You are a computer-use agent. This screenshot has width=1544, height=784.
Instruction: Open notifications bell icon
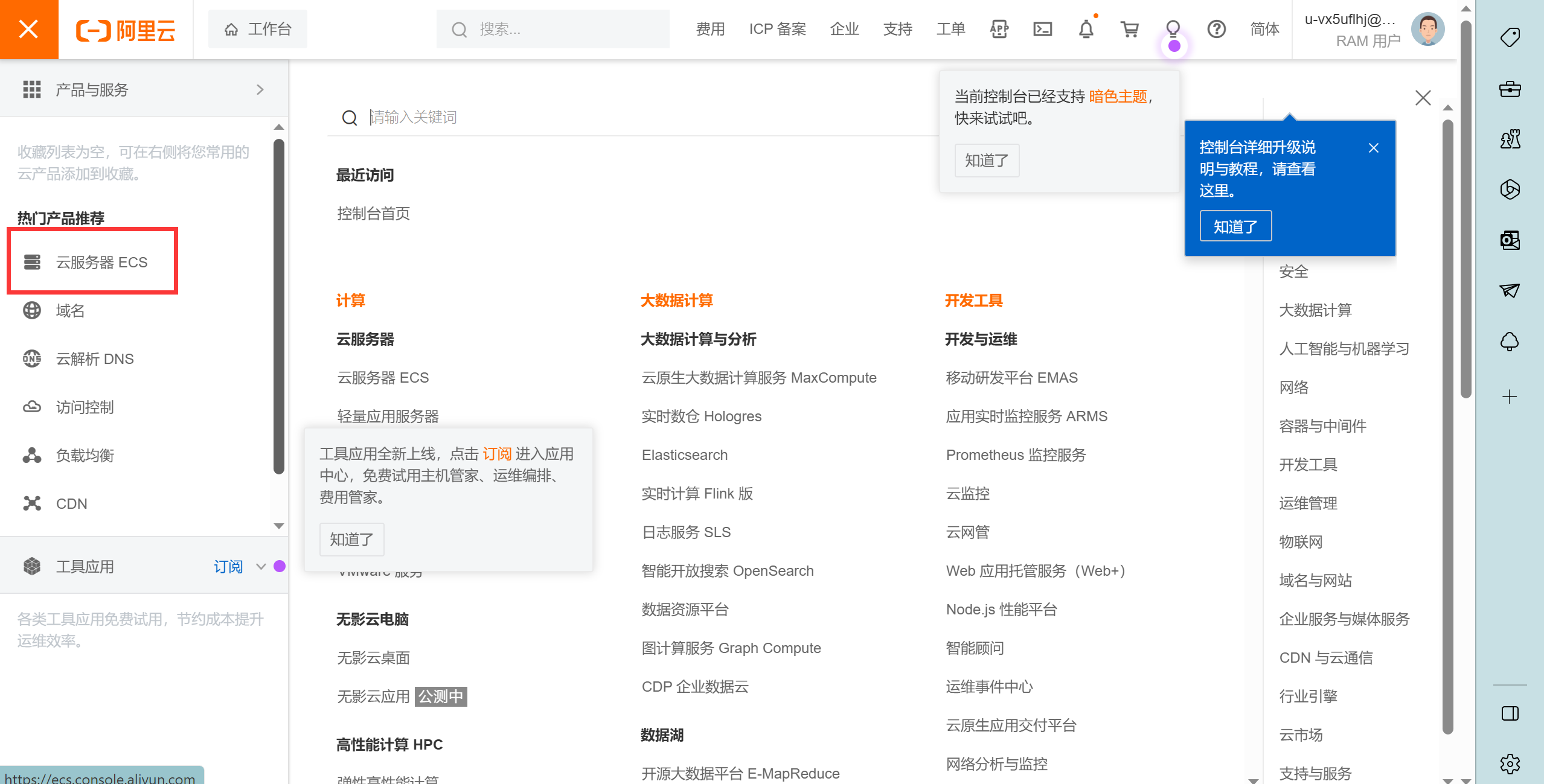pos(1086,29)
